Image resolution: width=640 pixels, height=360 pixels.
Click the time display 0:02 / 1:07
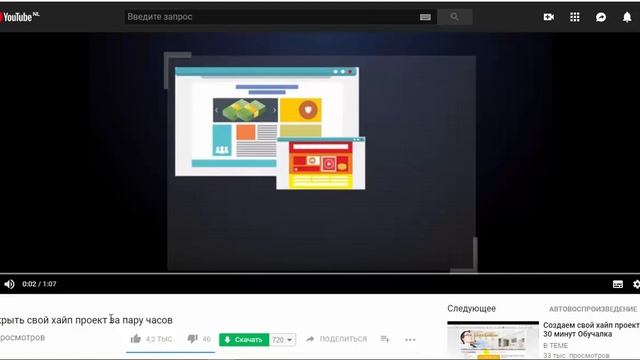tap(39, 284)
